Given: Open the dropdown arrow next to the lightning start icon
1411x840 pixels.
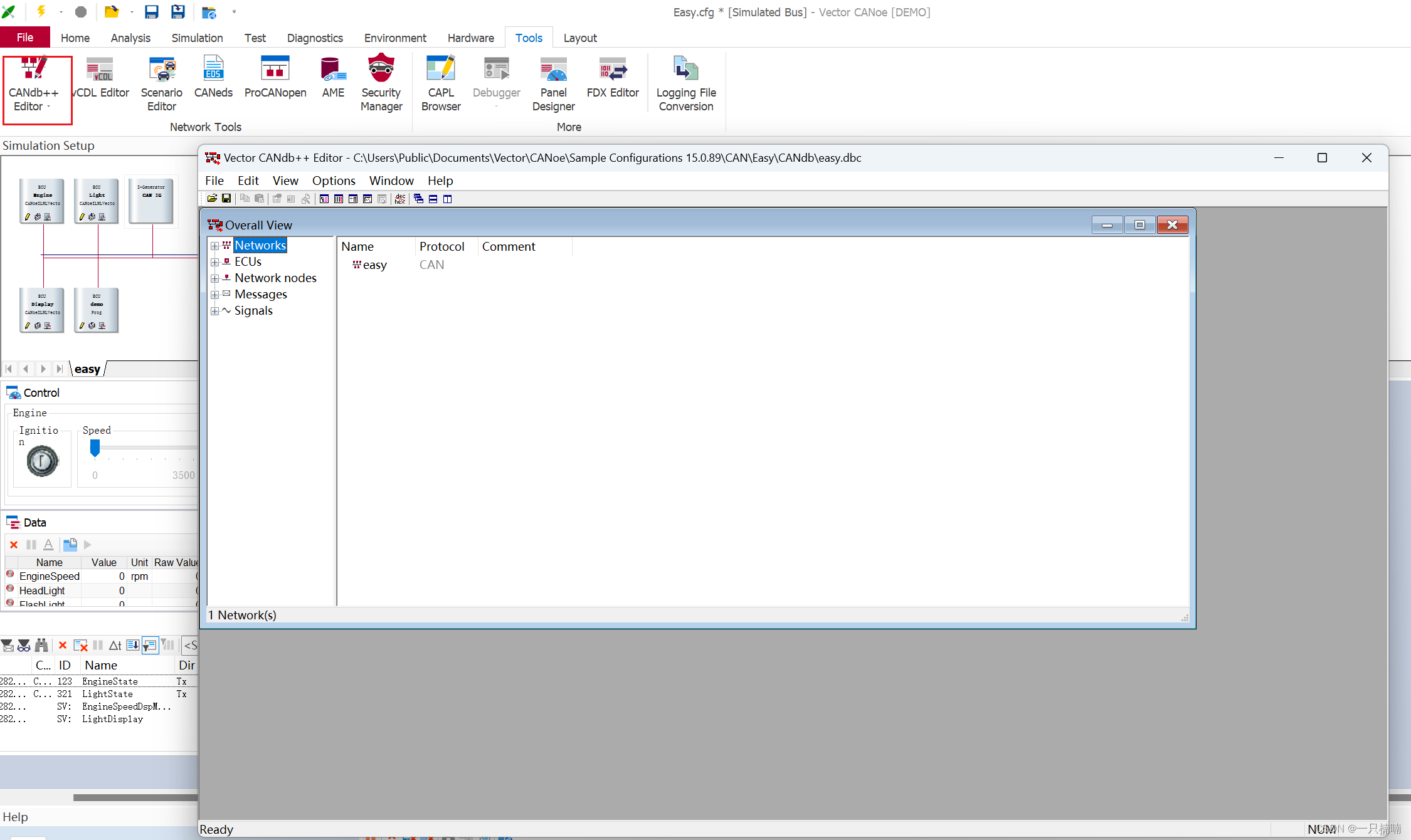Looking at the screenshot, I should click(x=61, y=11).
